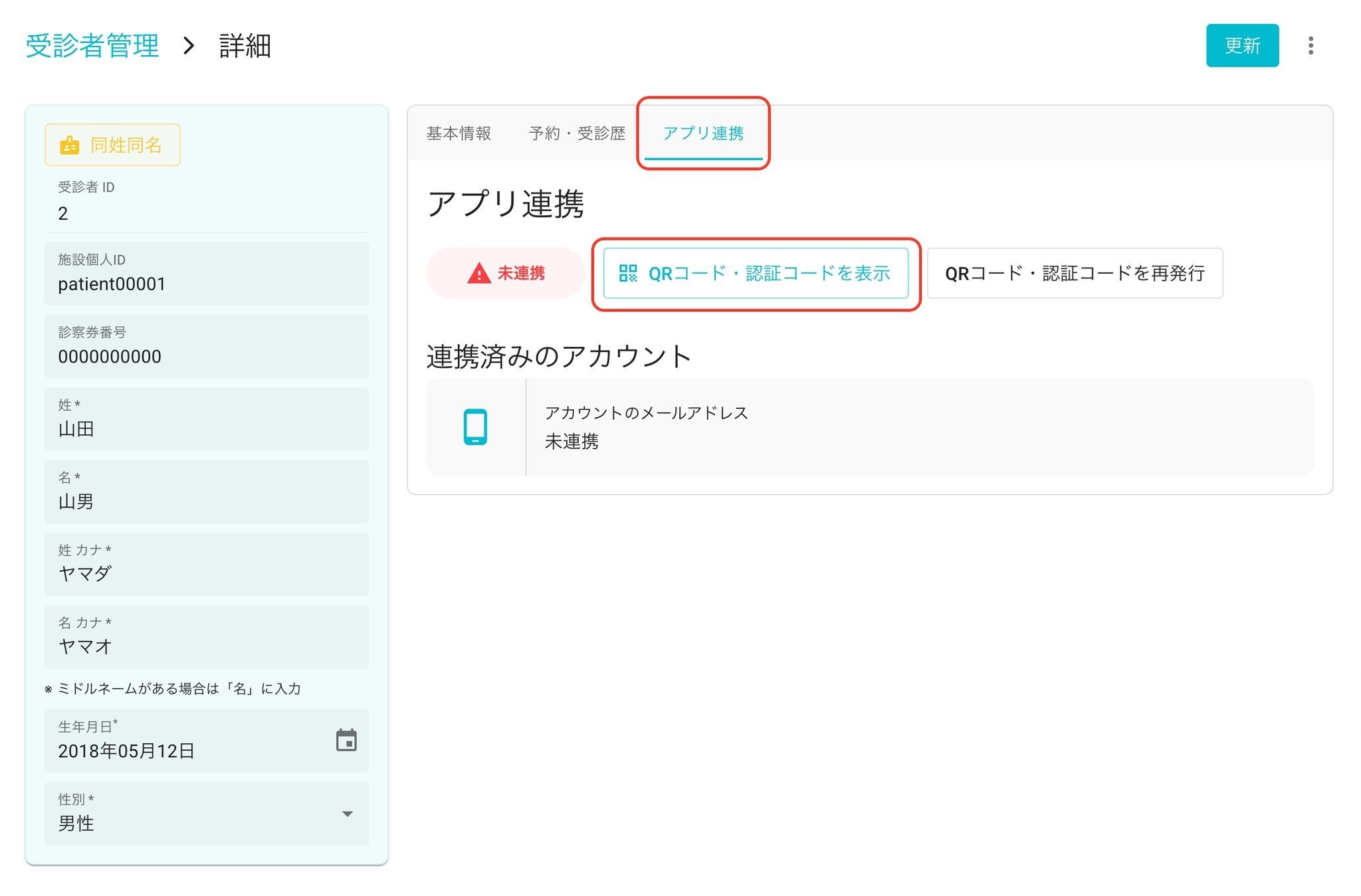The image size is (1361, 896).
Task: Focus the 診察券番号 field
Action: (x=206, y=347)
